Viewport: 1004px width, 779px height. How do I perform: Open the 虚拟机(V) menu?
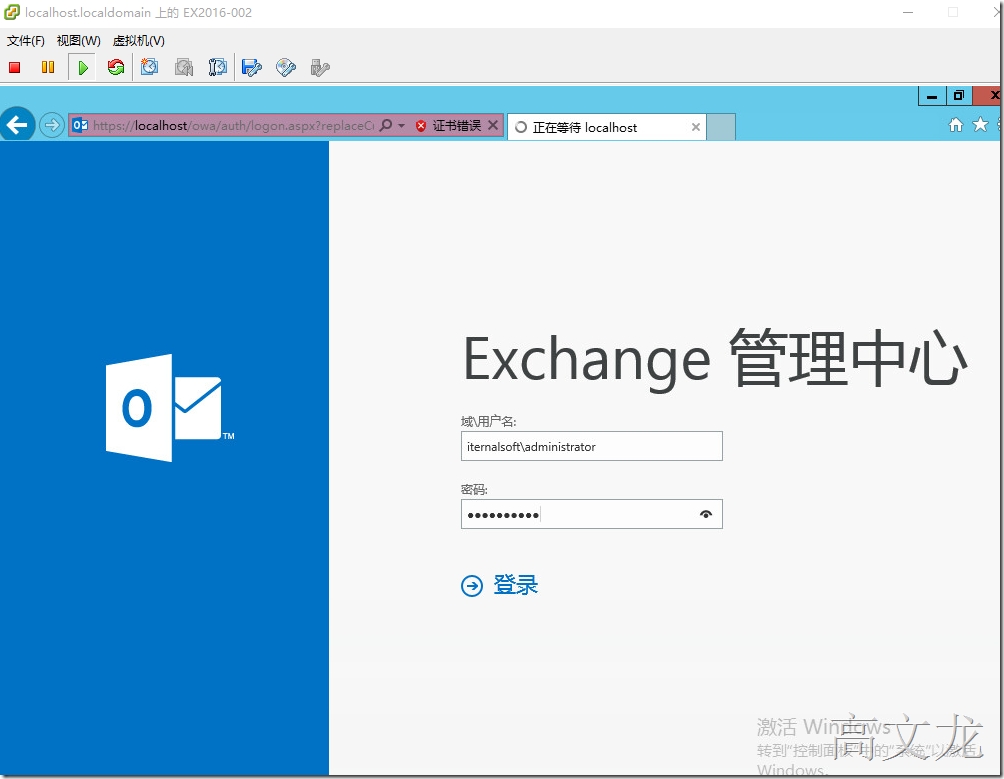(139, 41)
